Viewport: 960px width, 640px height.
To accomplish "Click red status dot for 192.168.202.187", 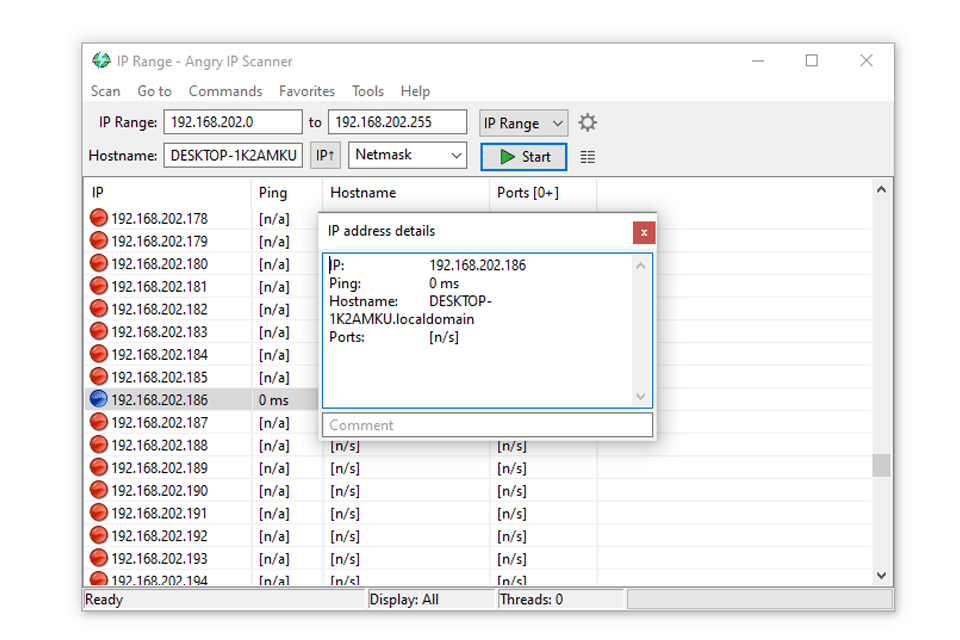I will click(99, 422).
